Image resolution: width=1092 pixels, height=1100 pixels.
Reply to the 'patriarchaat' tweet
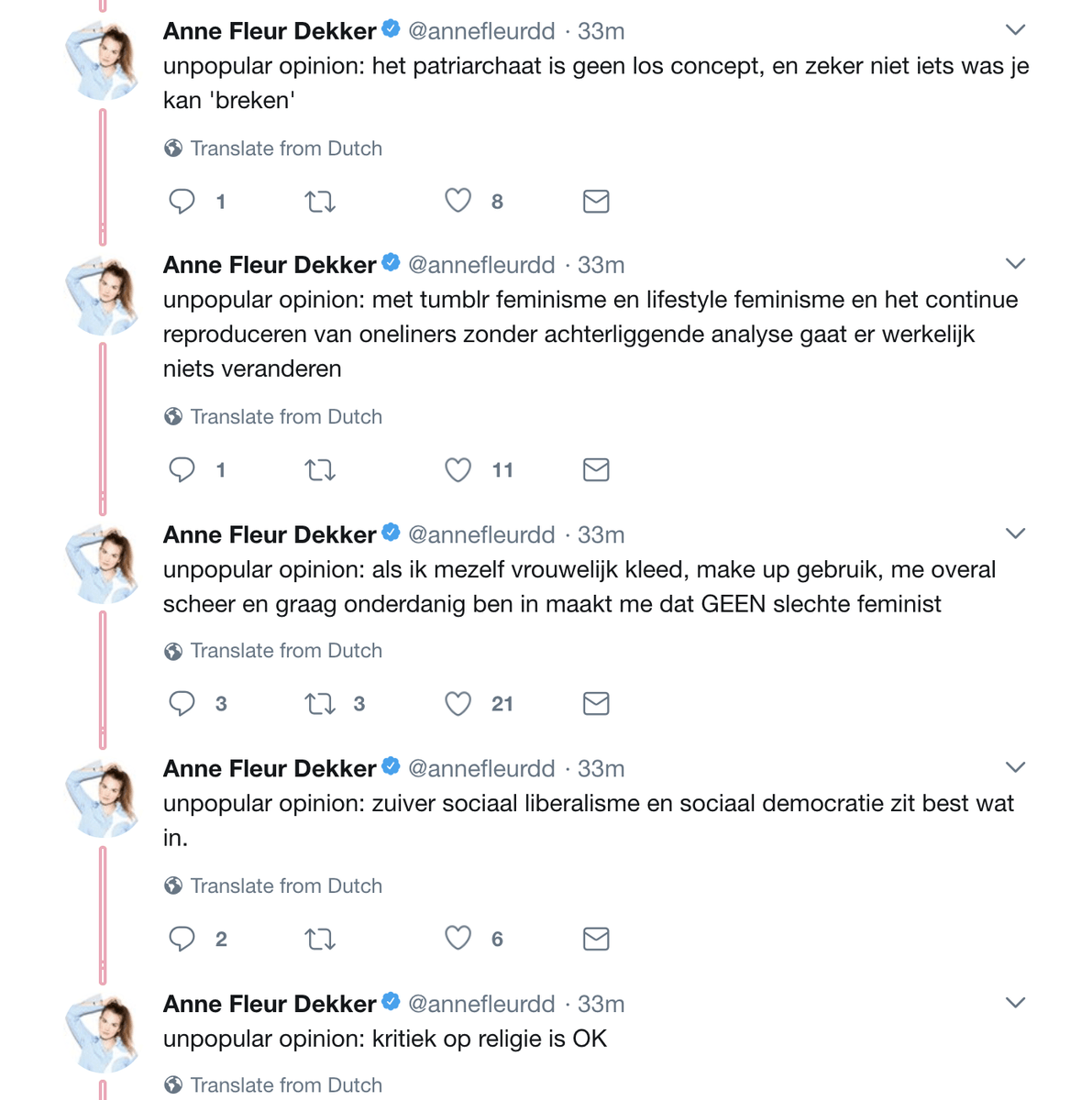coord(182,201)
